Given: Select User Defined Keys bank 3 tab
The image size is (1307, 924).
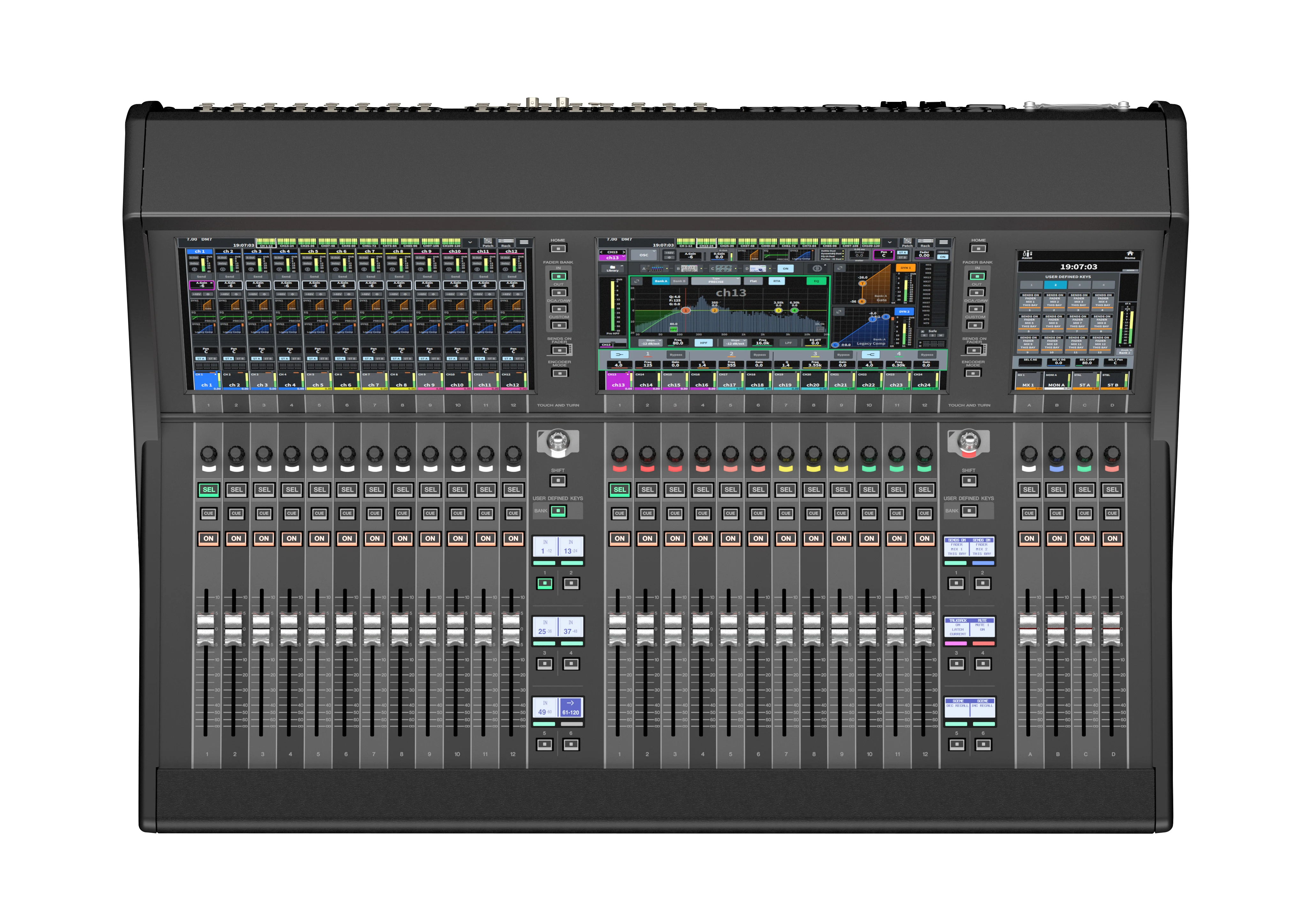Looking at the screenshot, I should point(1079,285).
